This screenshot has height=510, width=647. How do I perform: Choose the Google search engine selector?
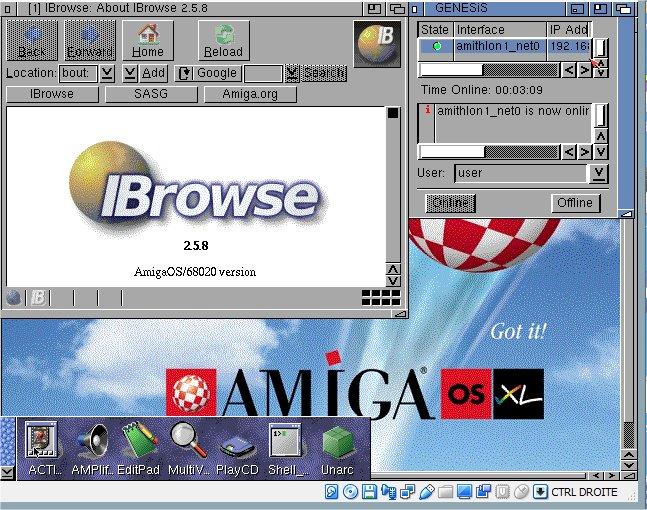pos(208,73)
